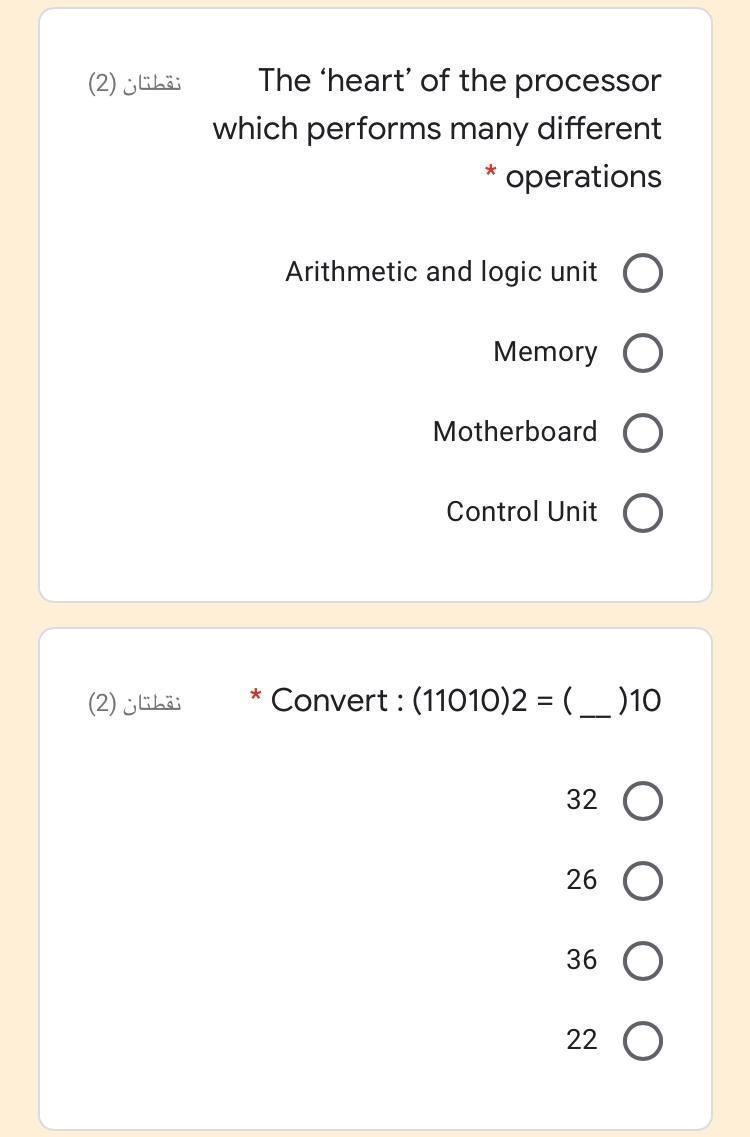Select the Memory radio button

click(642, 352)
